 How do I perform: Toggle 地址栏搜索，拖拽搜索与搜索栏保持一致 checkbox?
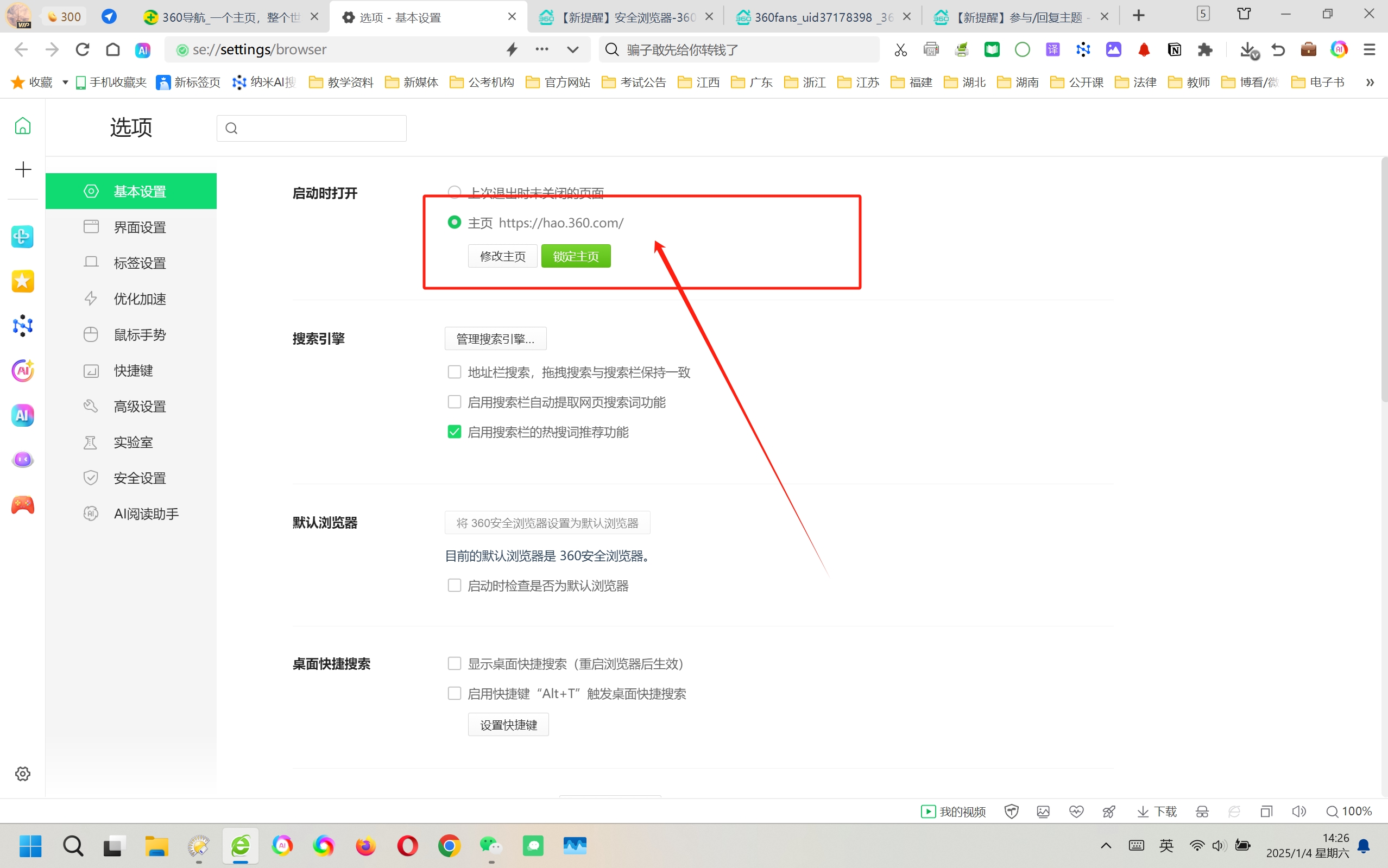point(454,372)
